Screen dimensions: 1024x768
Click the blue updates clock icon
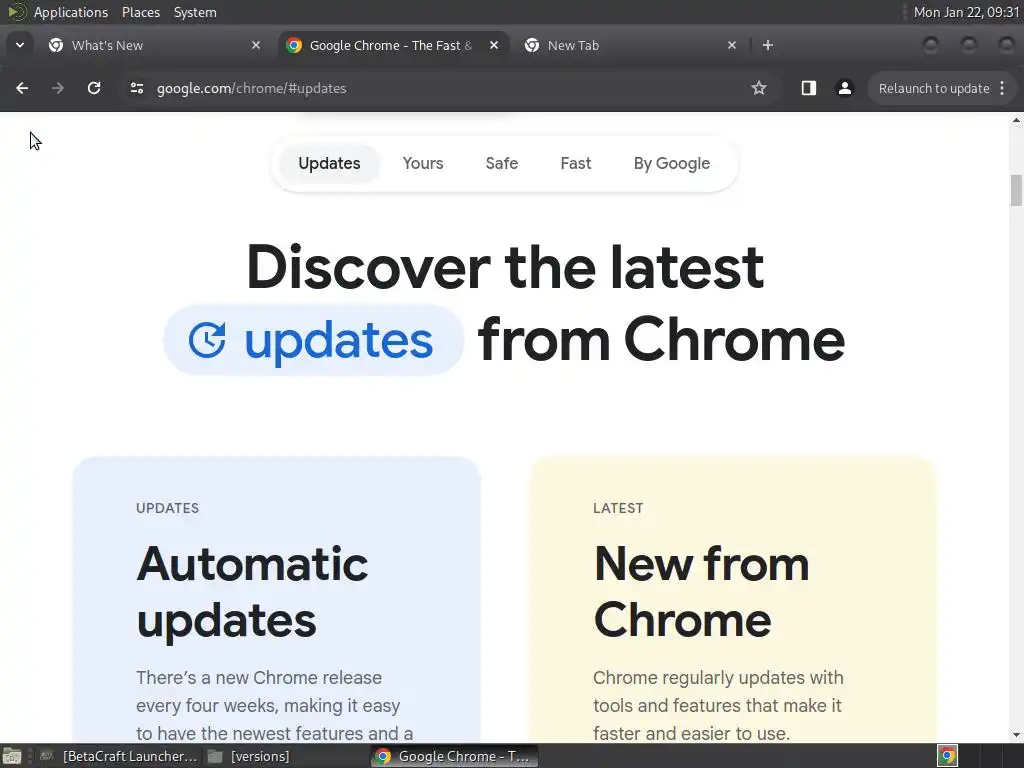[207, 340]
